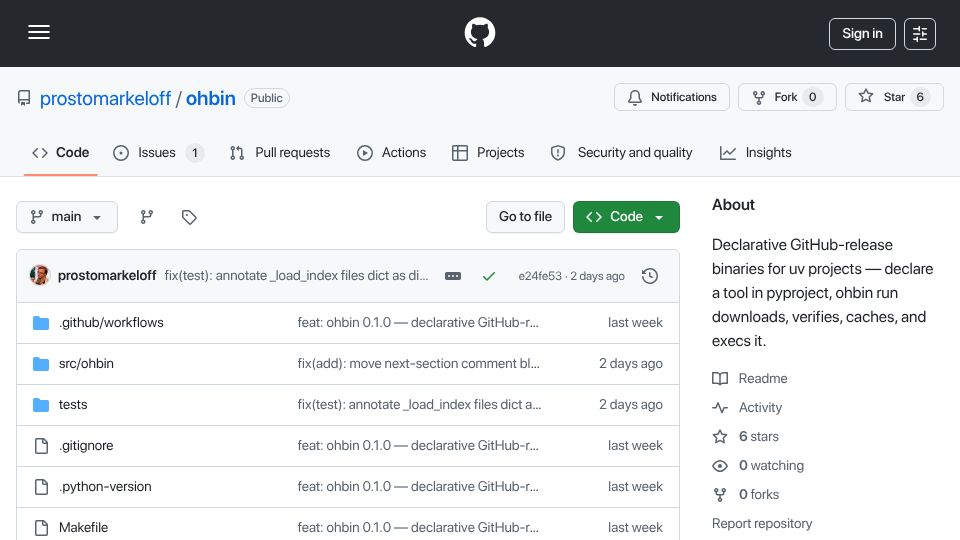Image resolution: width=960 pixels, height=540 pixels.
Task: Open the .python-version file
Action: point(105,487)
